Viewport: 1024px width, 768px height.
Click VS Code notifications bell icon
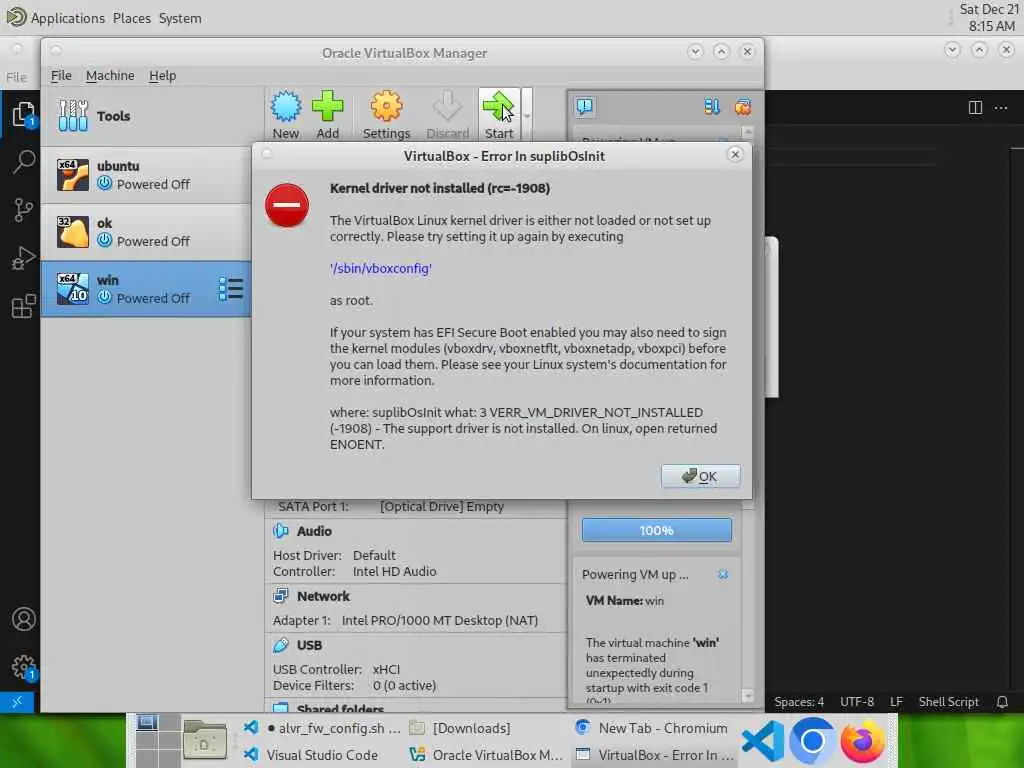[1002, 702]
